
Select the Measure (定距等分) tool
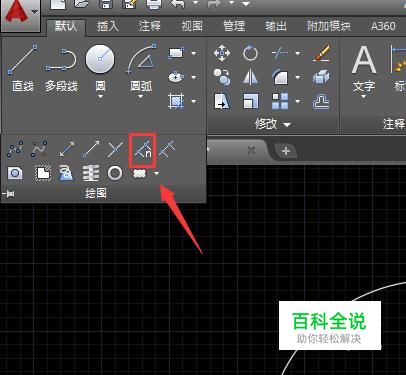pyautogui.click(x=167, y=149)
